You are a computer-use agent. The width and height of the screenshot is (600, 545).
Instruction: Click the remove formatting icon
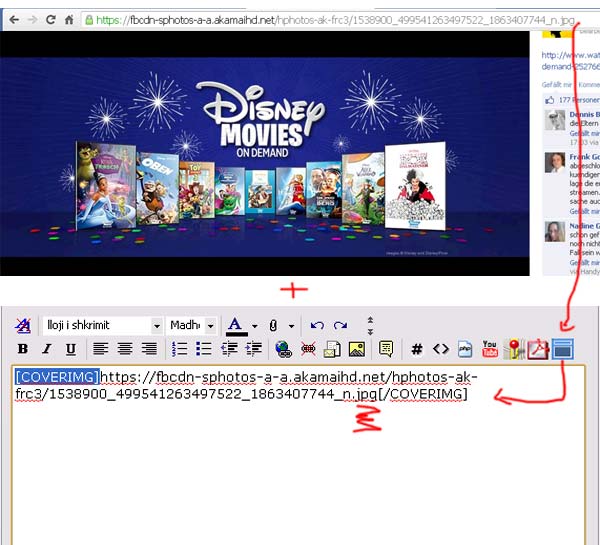click(23, 326)
